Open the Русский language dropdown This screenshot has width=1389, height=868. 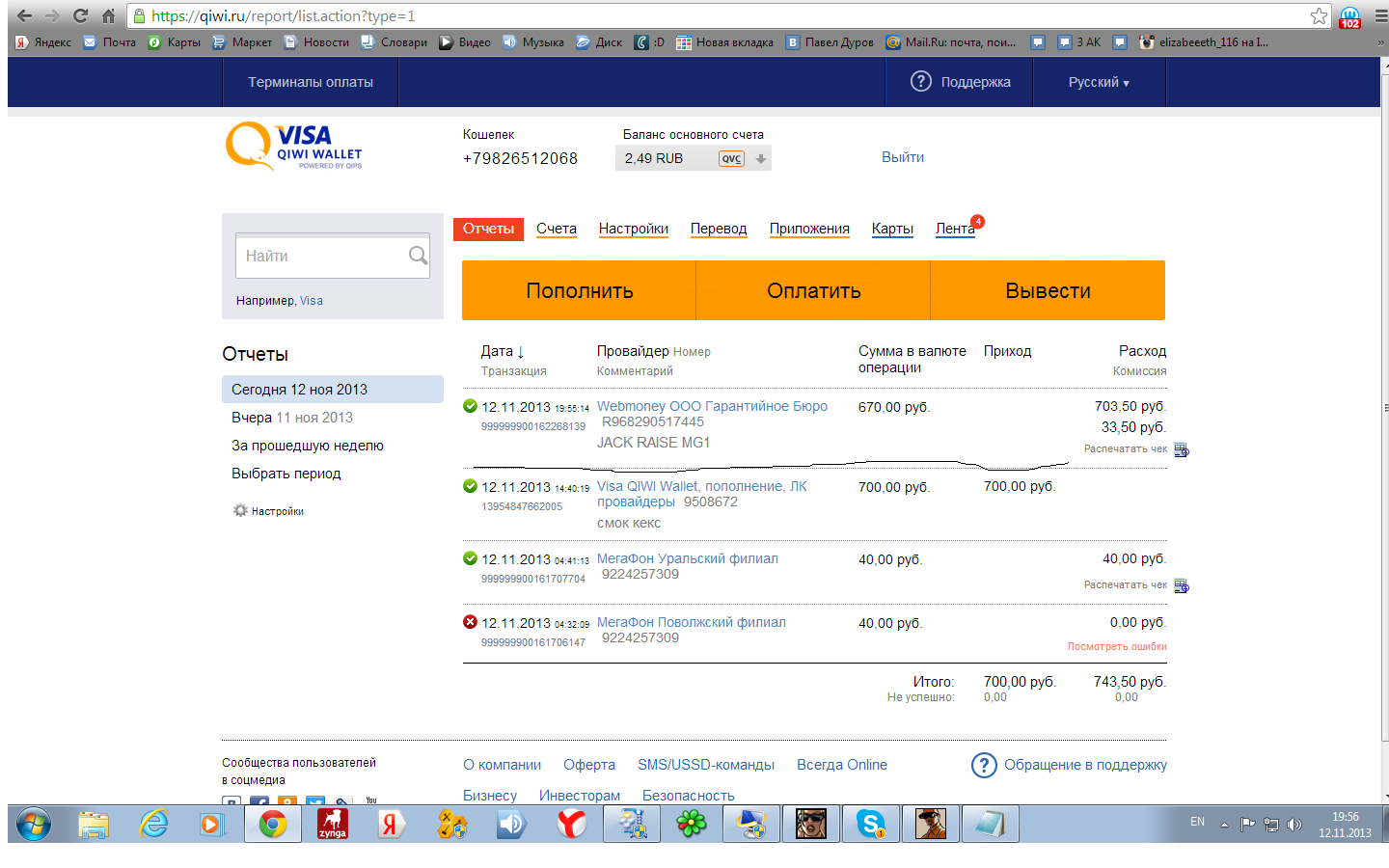pyautogui.click(x=1099, y=82)
